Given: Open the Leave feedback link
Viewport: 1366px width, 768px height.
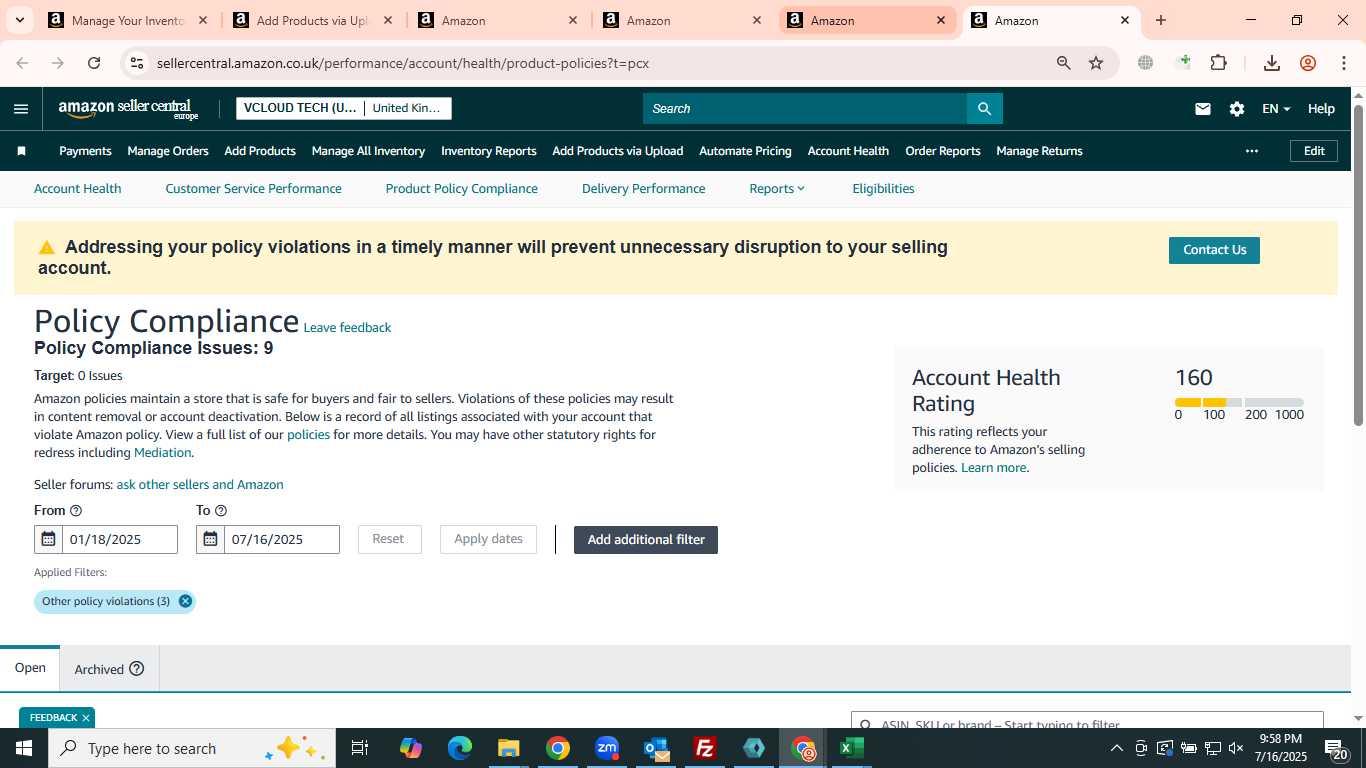Looking at the screenshot, I should tap(347, 328).
